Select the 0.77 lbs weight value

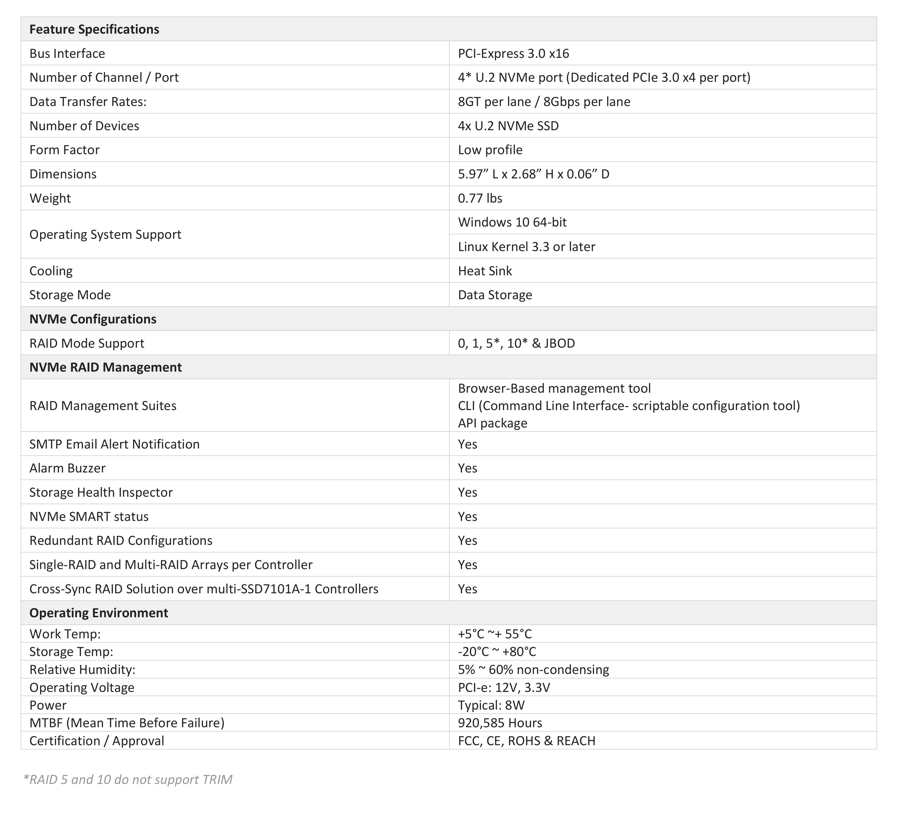coord(480,198)
